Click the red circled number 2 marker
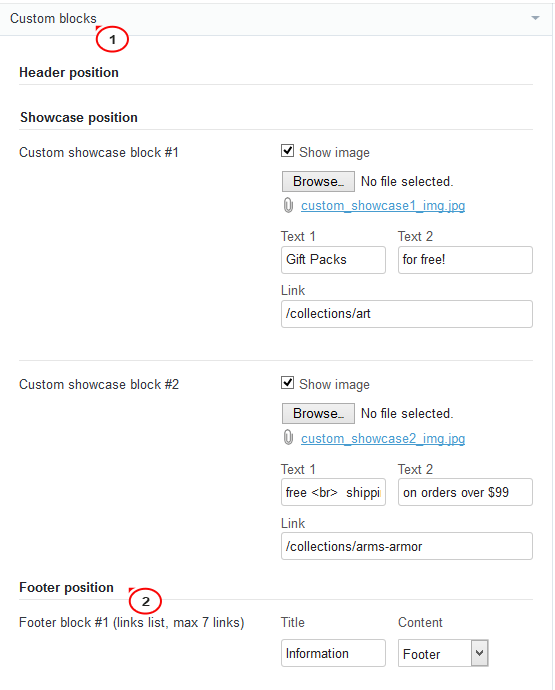Image resolution: width=555 pixels, height=690 pixels. click(x=145, y=601)
